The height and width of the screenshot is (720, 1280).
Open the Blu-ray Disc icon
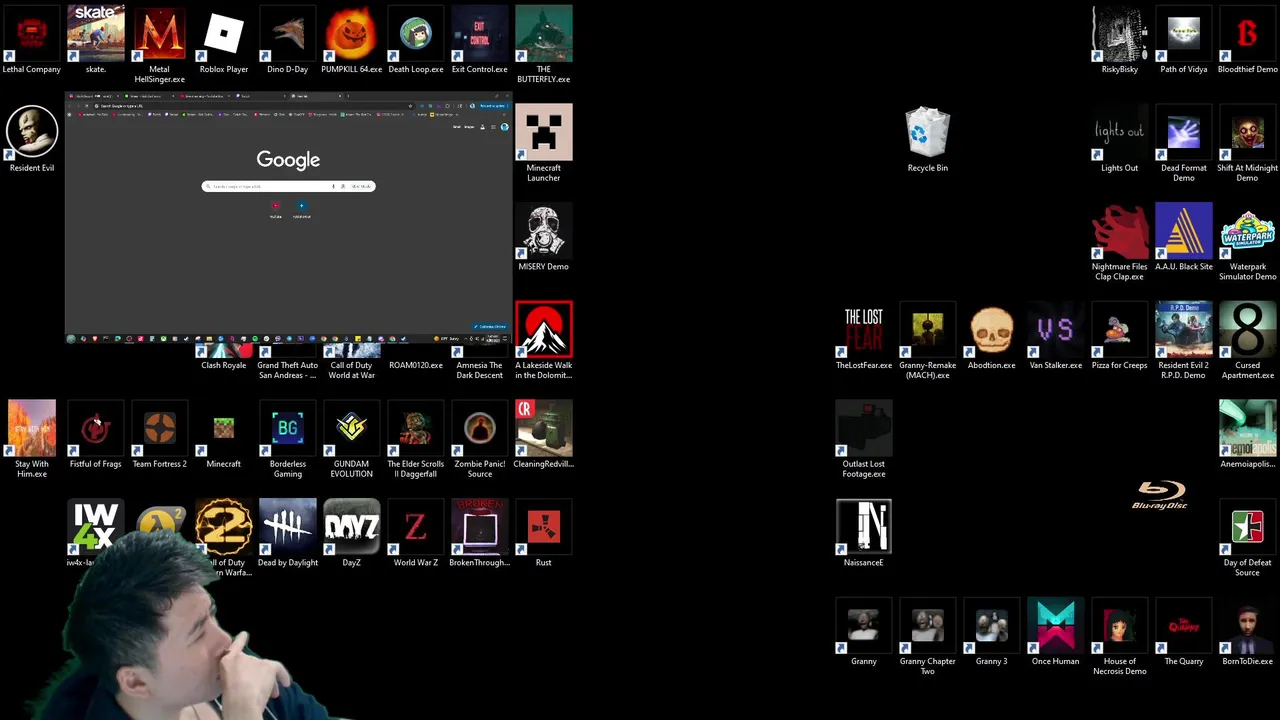pyautogui.click(x=1160, y=495)
